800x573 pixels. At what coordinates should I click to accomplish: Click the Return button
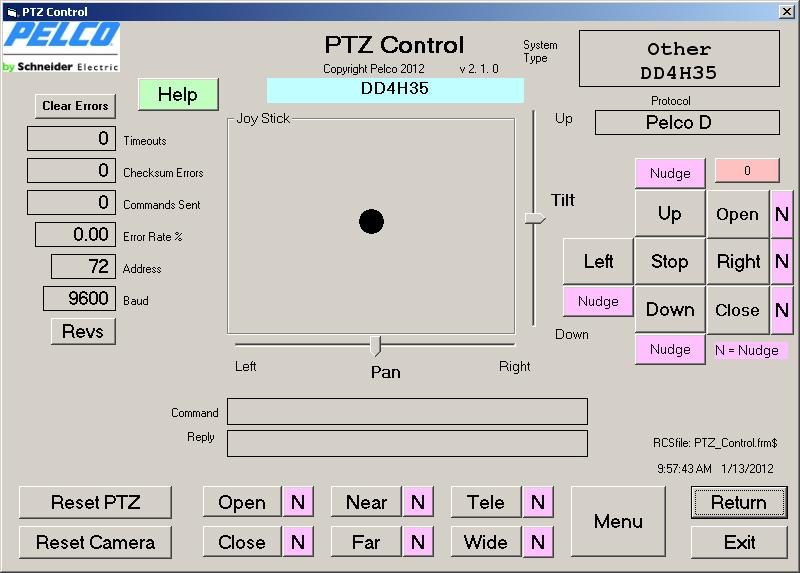pos(739,502)
